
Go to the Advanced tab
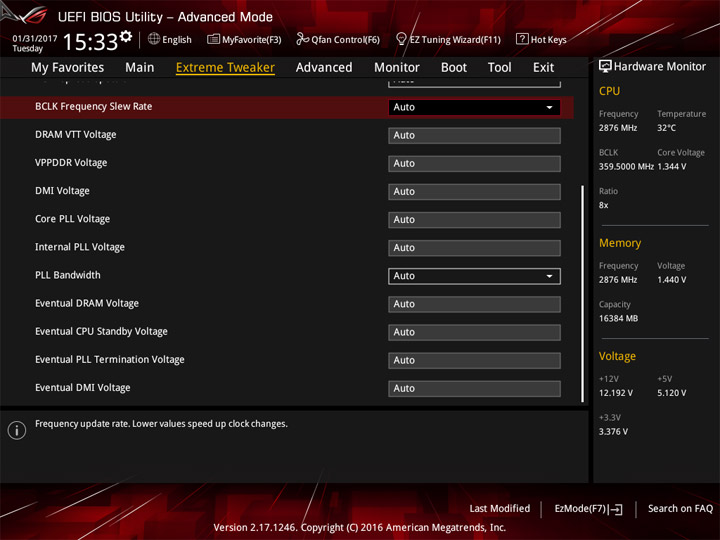tap(324, 68)
